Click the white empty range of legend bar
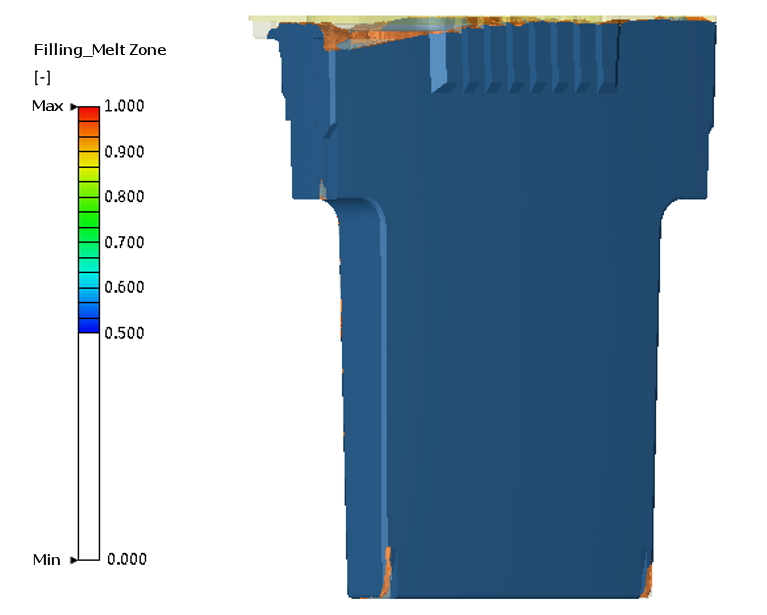Viewport: 767px width, 615px height. point(89,445)
